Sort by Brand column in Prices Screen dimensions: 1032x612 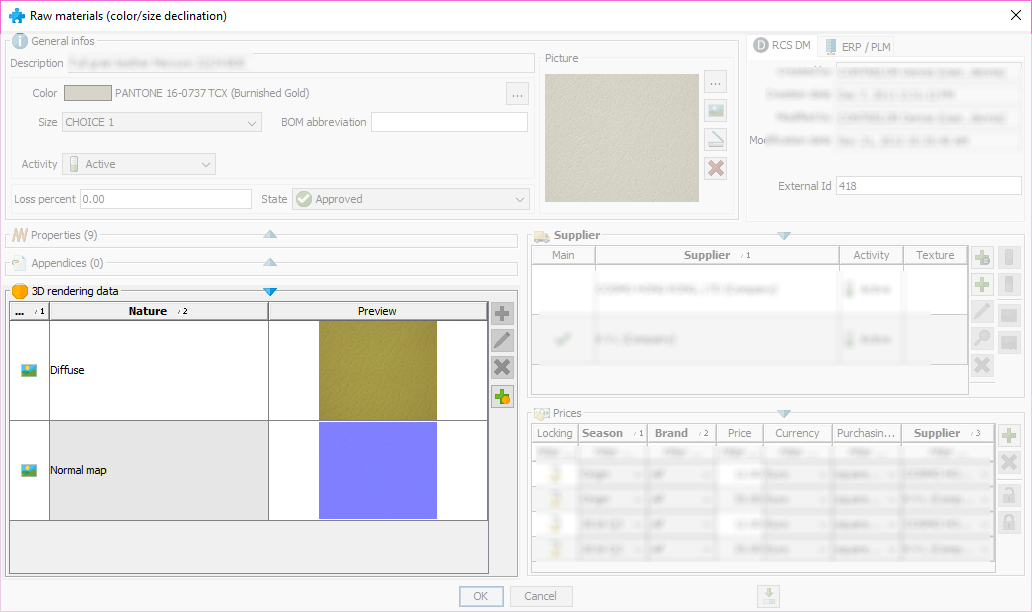click(x=682, y=433)
